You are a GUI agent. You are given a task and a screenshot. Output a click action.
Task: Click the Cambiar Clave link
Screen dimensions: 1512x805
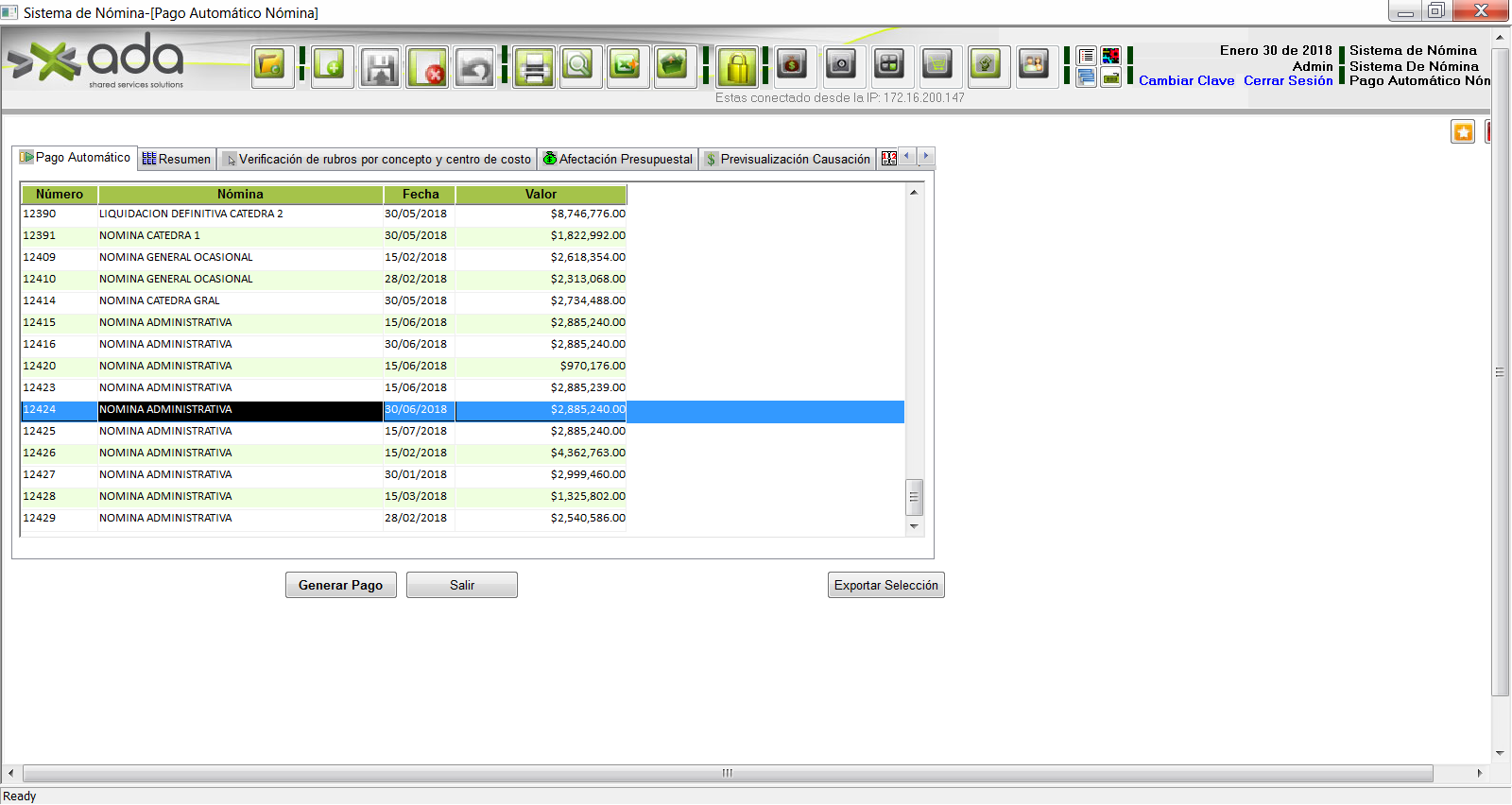click(x=1186, y=81)
